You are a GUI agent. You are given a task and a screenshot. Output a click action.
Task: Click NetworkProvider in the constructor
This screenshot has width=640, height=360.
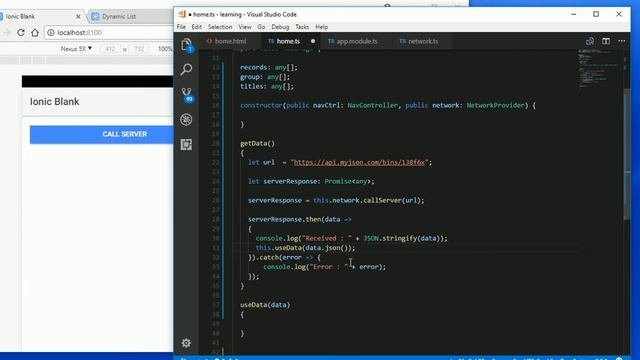coord(496,105)
